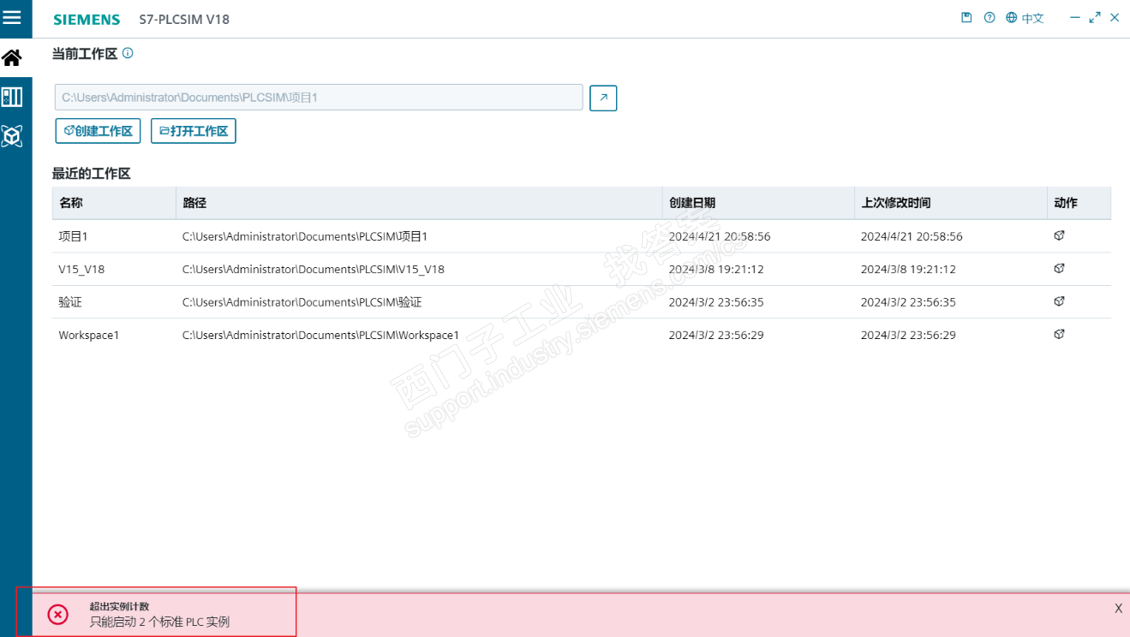This screenshot has height=637, width=1130.
Task: Click the red error circle icon
Action: 58,614
